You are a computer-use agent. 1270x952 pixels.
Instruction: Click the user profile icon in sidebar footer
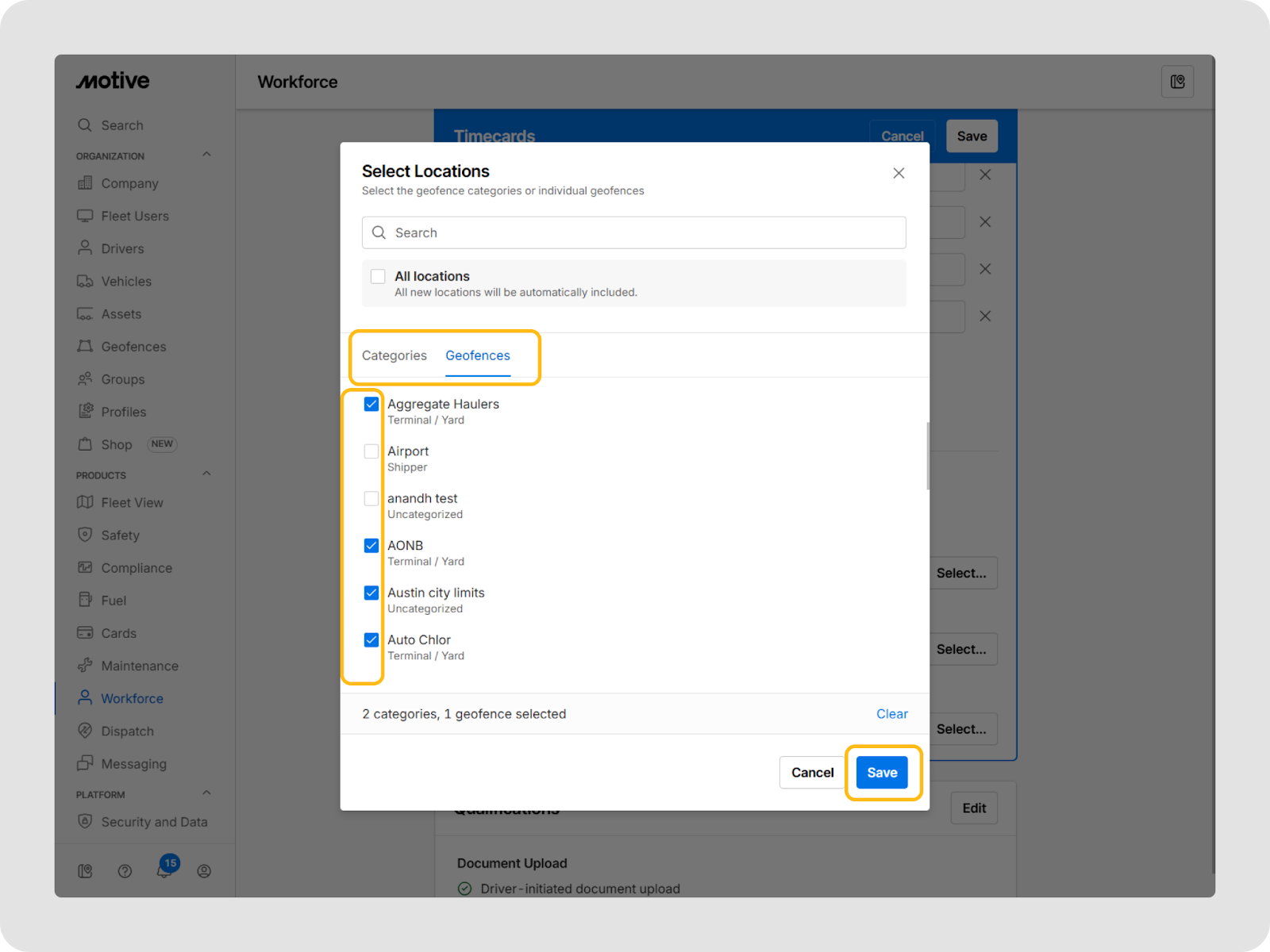pos(204,871)
